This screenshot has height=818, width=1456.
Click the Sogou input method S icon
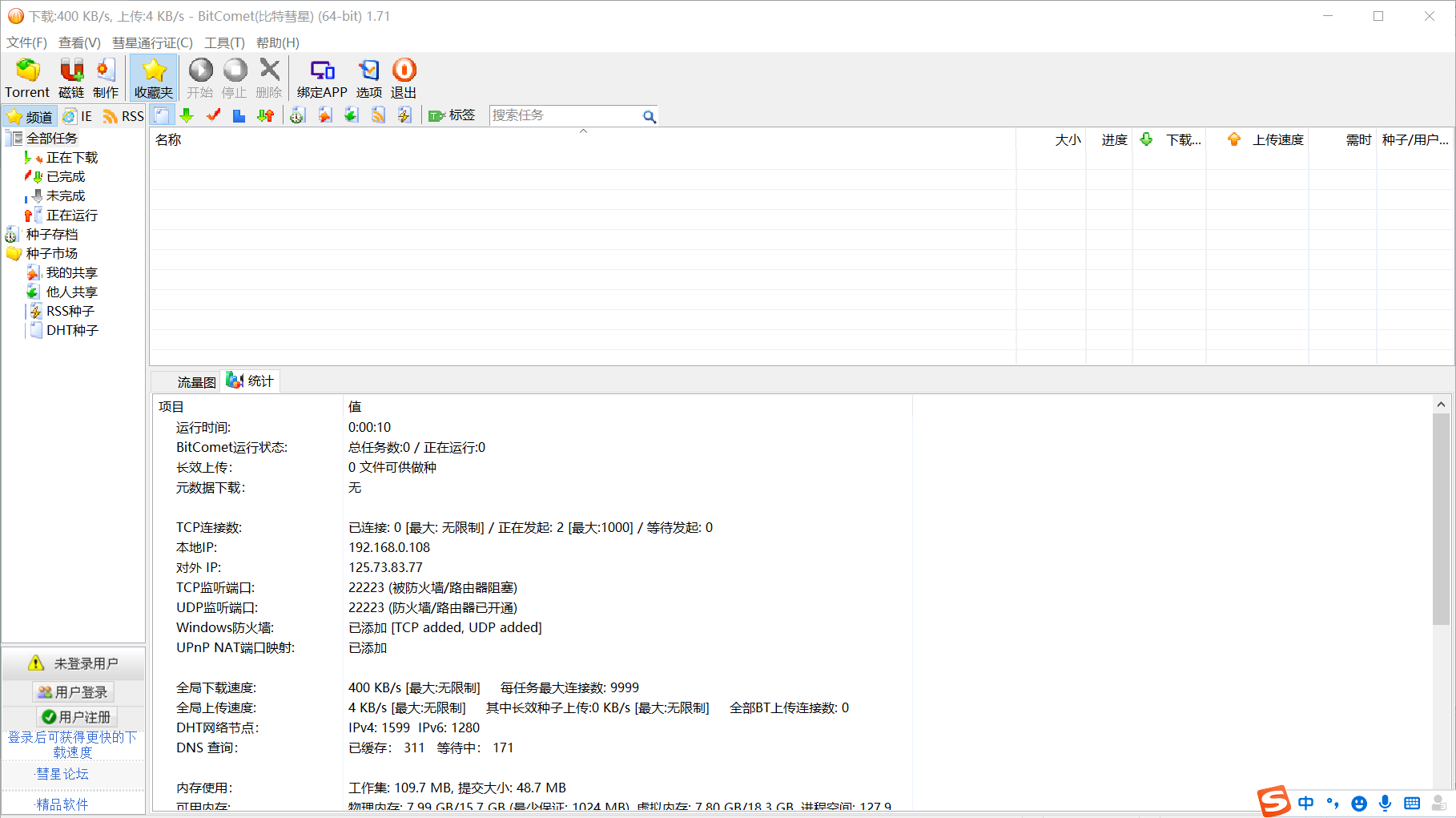pyautogui.click(x=1273, y=801)
